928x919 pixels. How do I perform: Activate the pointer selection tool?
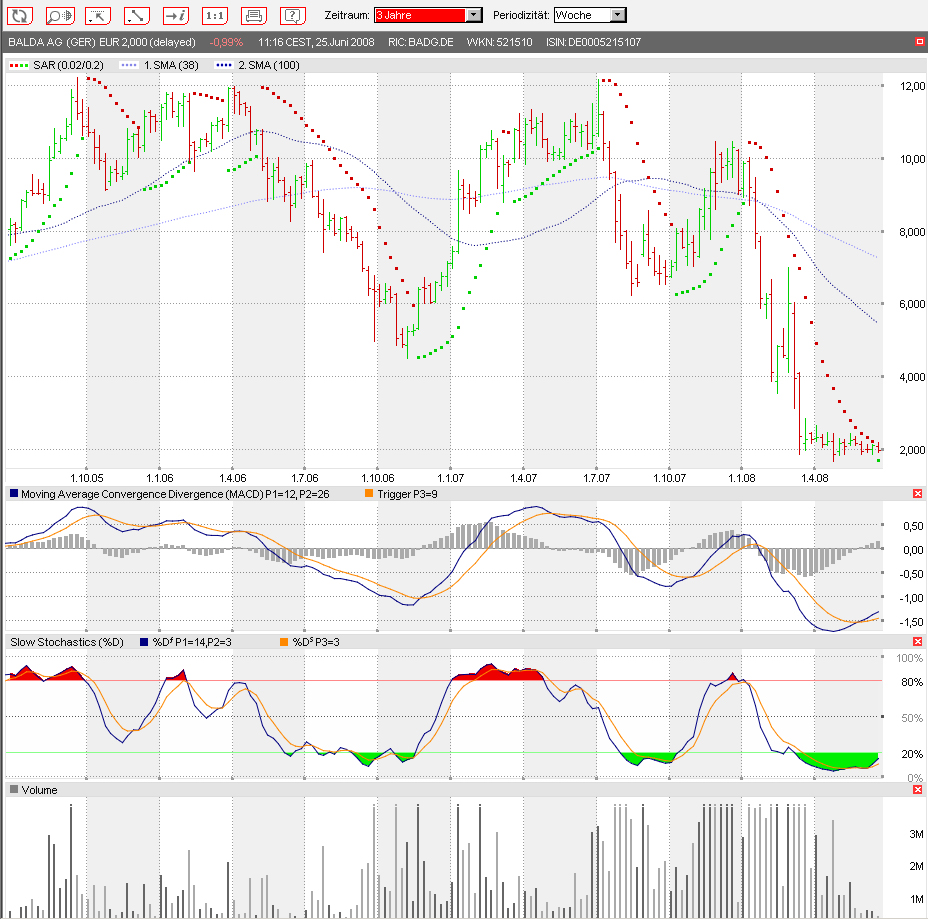98,15
